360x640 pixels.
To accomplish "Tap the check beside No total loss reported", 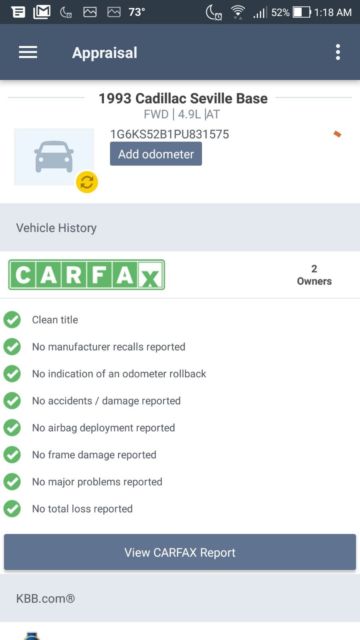I will [x=12, y=509].
